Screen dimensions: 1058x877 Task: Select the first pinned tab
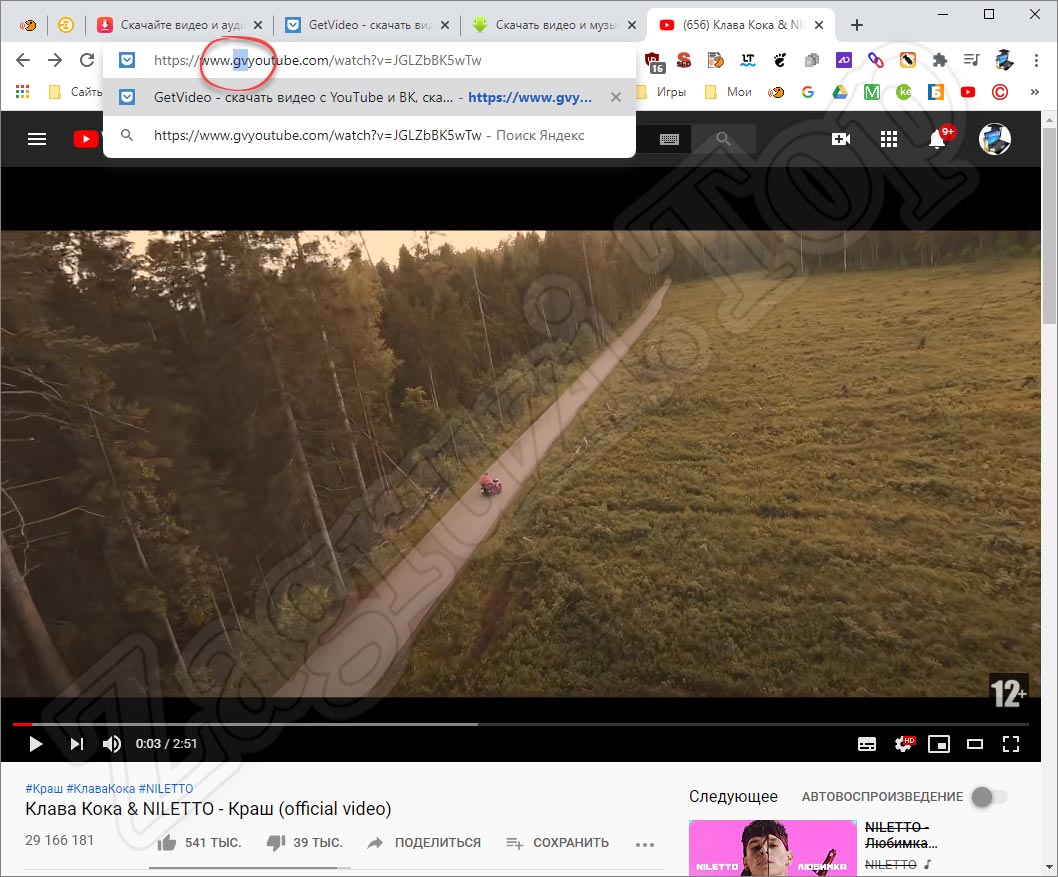(x=28, y=25)
